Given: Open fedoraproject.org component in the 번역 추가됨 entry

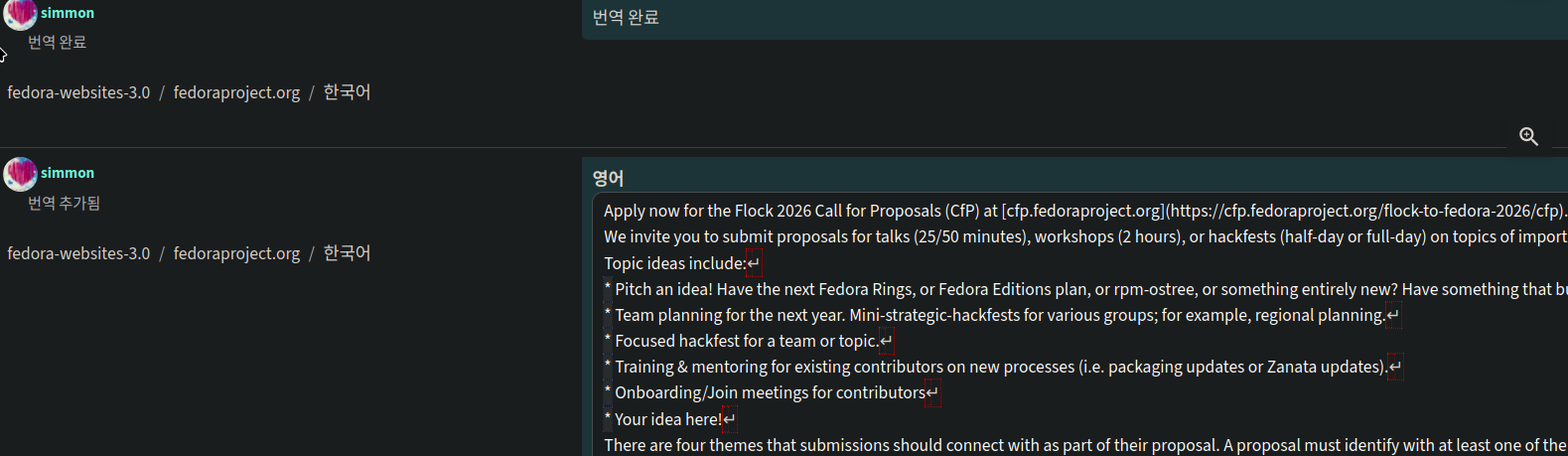Looking at the screenshot, I should click(236, 253).
